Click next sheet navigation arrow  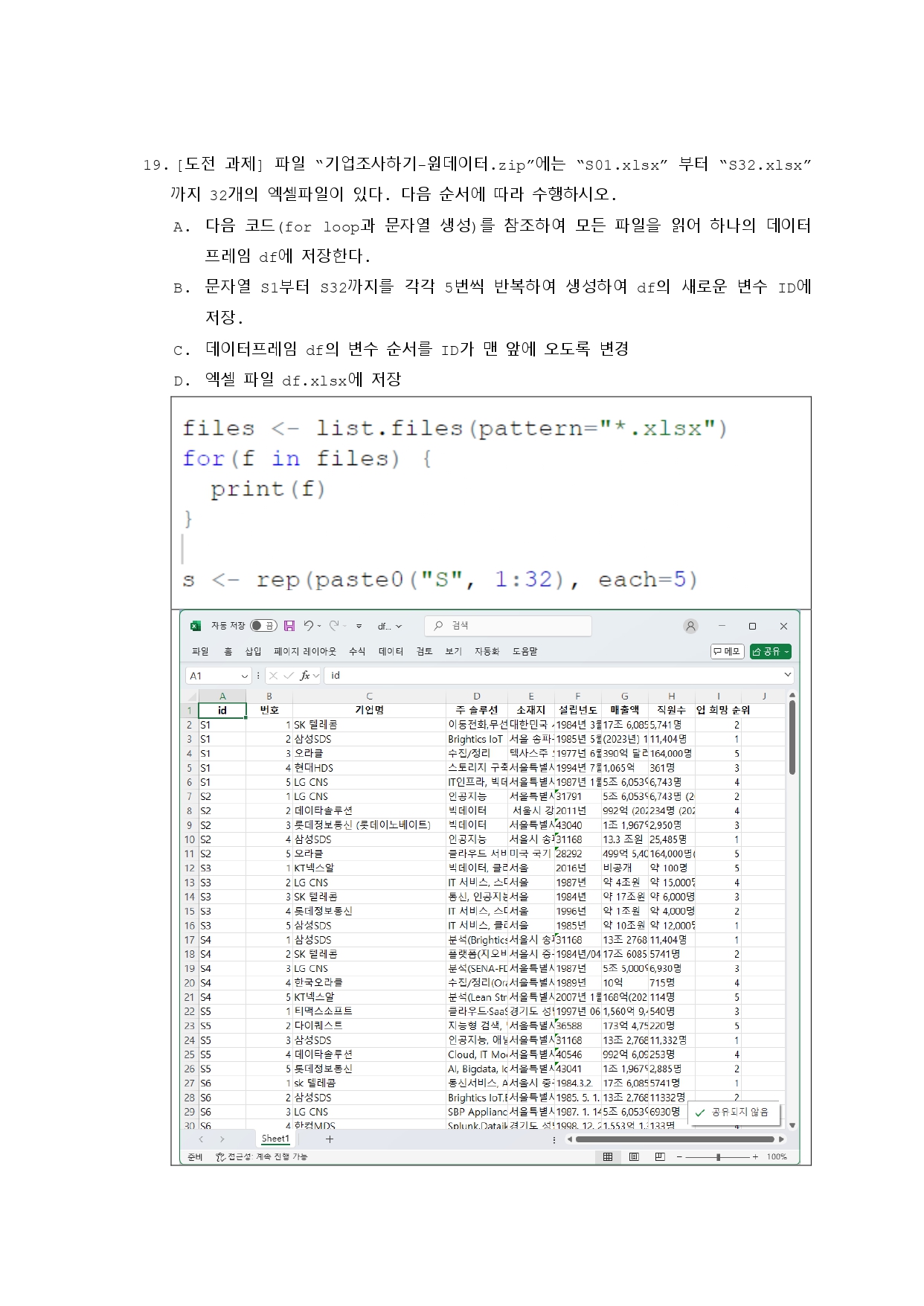[222, 1139]
